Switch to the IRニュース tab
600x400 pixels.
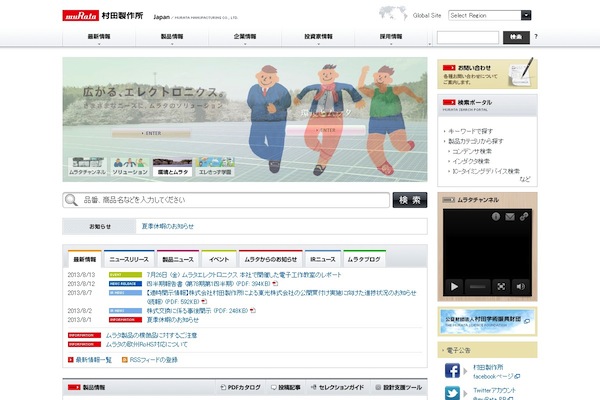[x=323, y=259]
